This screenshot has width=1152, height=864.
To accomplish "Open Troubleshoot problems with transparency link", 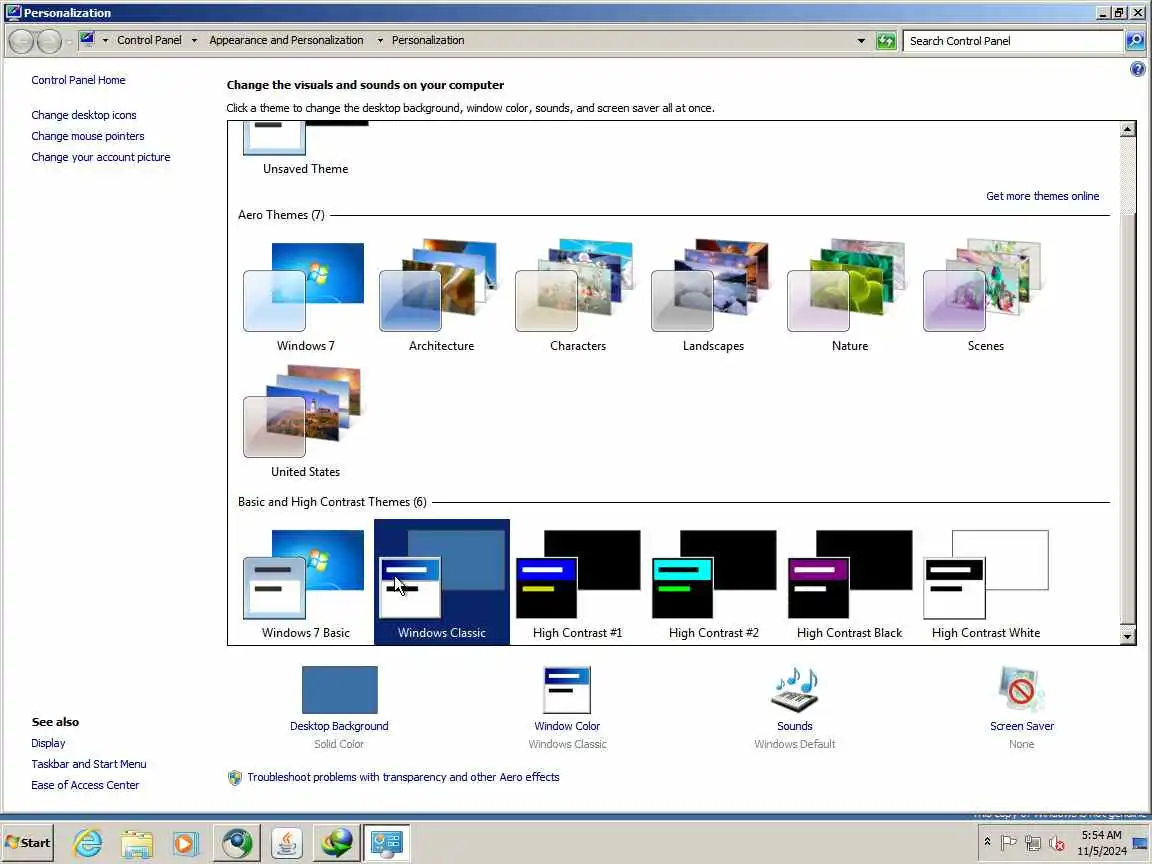I will (403, 777).
